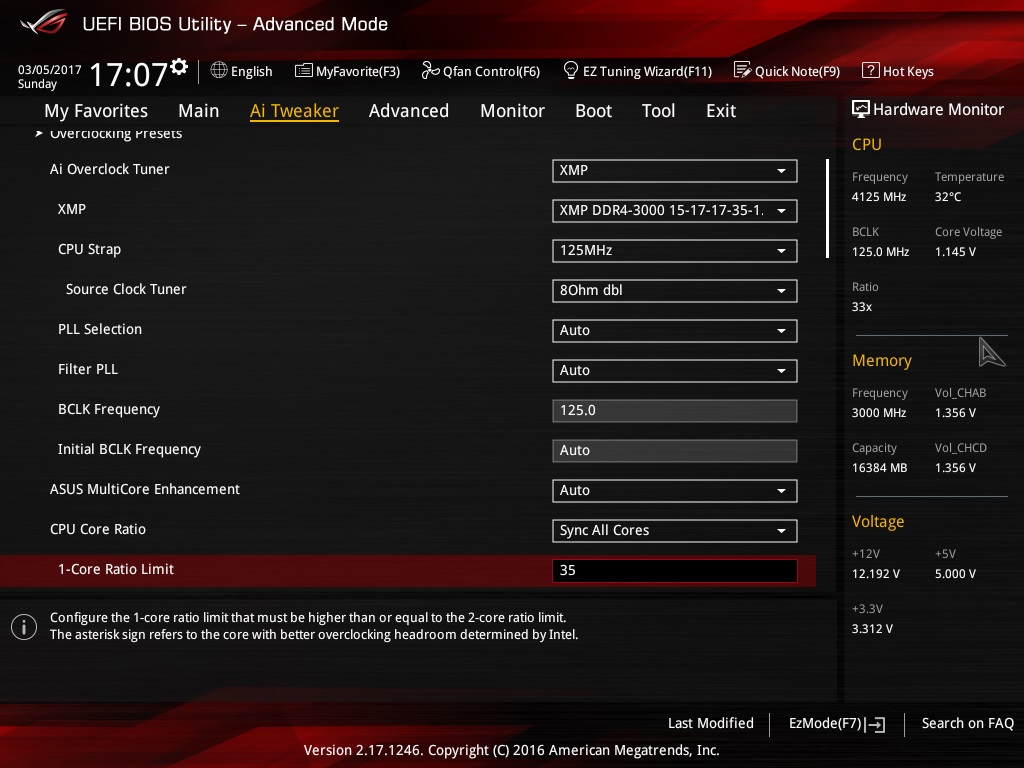Image resolution: width=1024 pixels, height=768 pixels.
Task: Start EZ Tuning Wizard(F11)
Action: click(x=637, y=71)
